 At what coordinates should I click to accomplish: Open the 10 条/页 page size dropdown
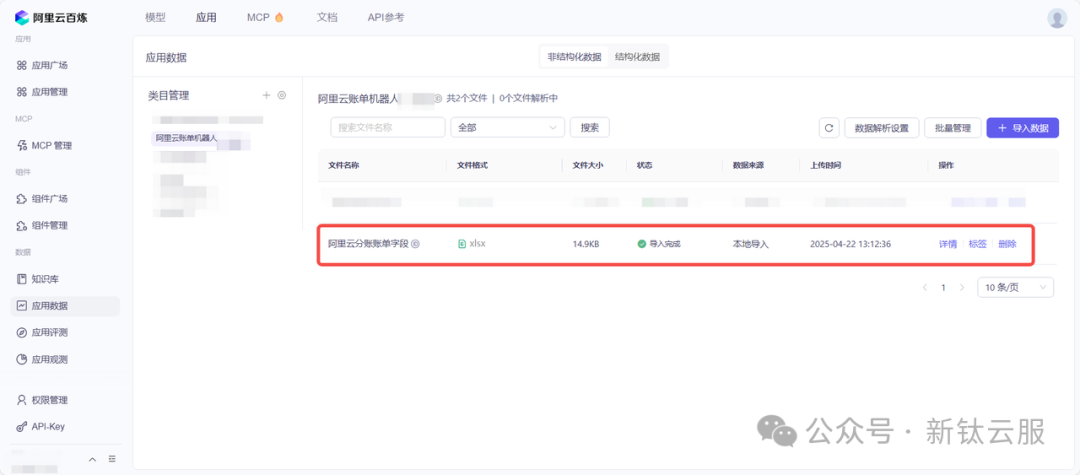pyautogui.click(x=1015, y=288)
